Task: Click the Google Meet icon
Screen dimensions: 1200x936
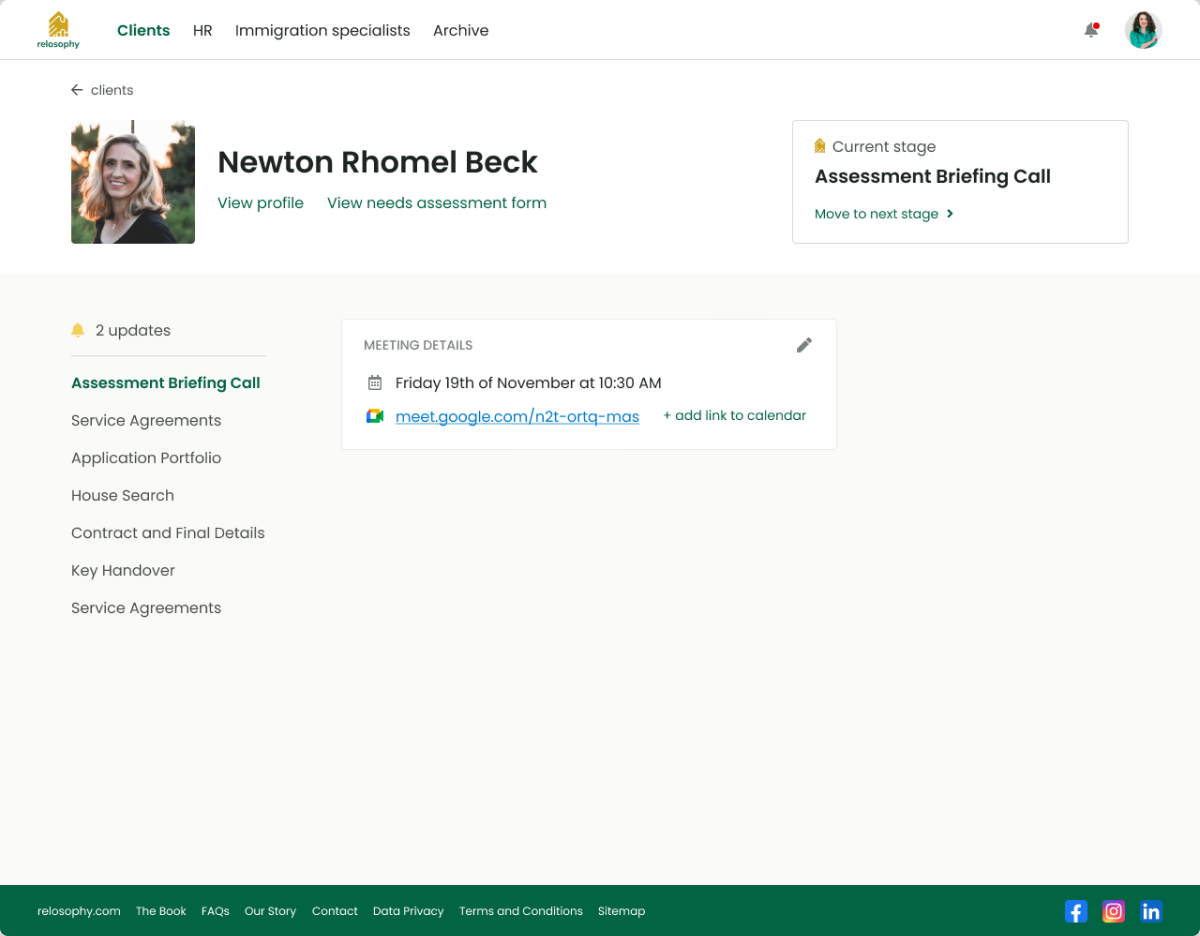Action: 375,416
